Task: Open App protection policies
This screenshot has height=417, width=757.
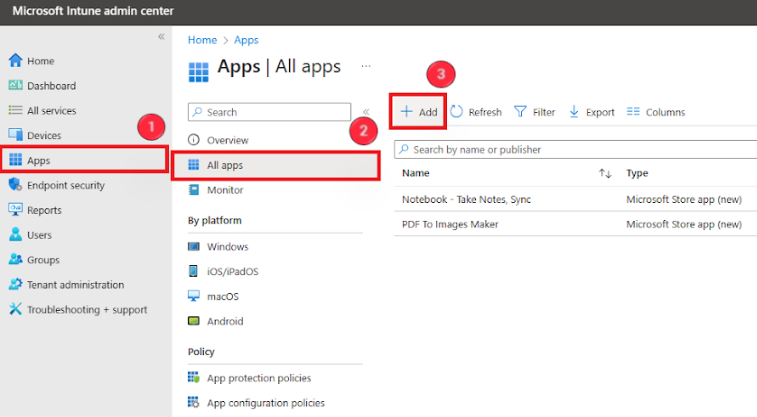Action: coord(258,378)
